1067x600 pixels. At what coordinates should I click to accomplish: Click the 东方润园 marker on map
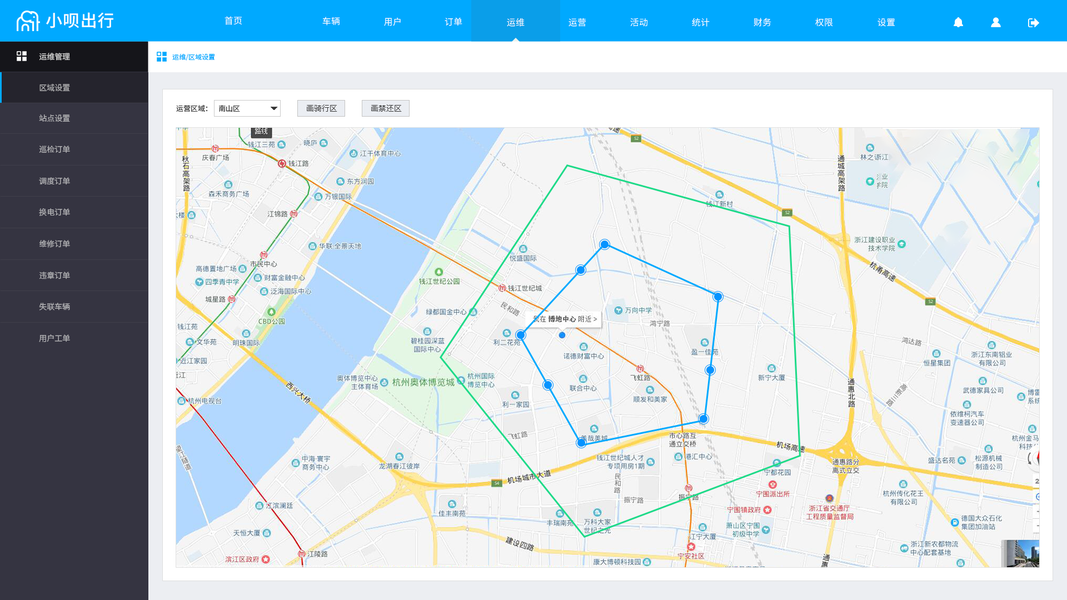[340, 182]
